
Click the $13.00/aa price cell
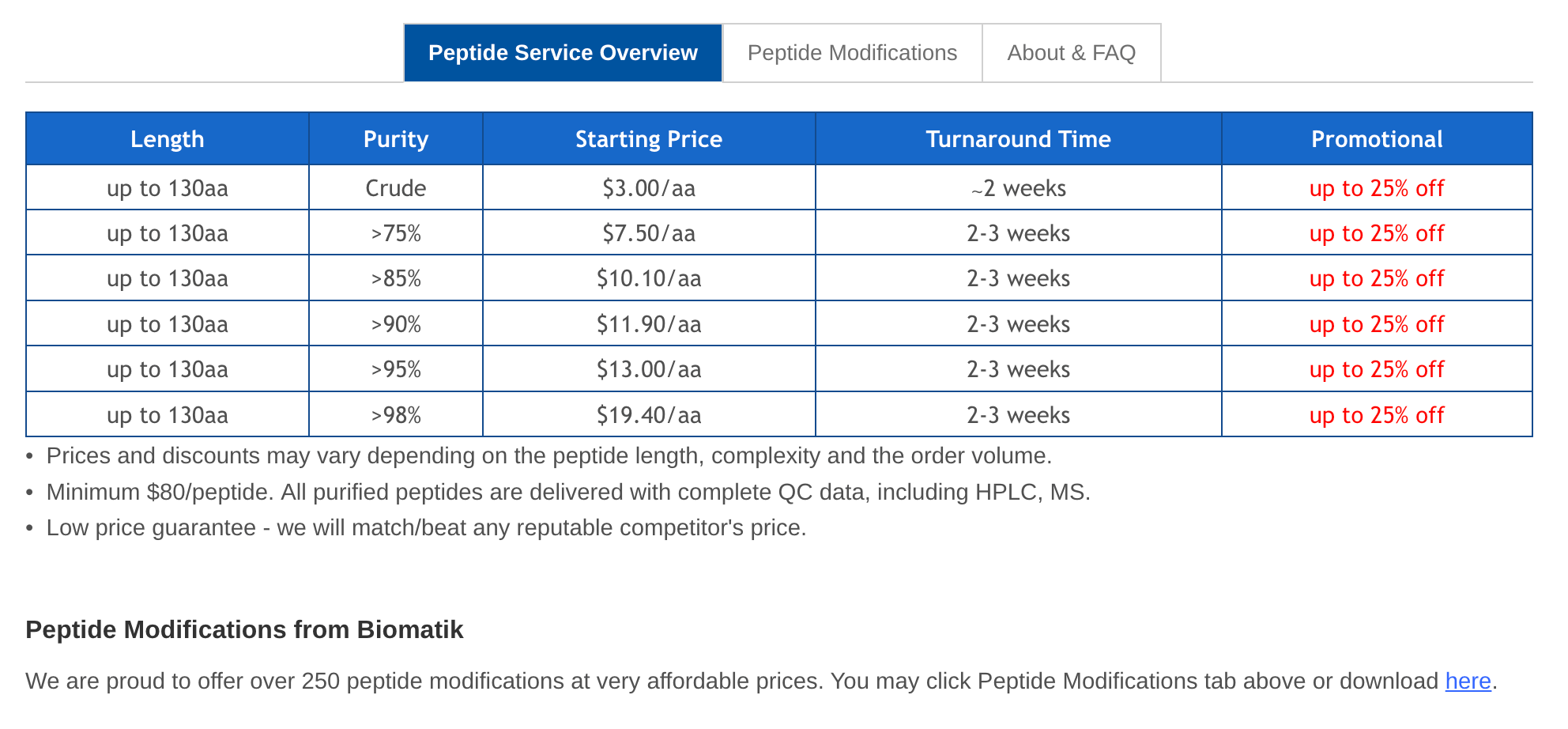[648, 369]
